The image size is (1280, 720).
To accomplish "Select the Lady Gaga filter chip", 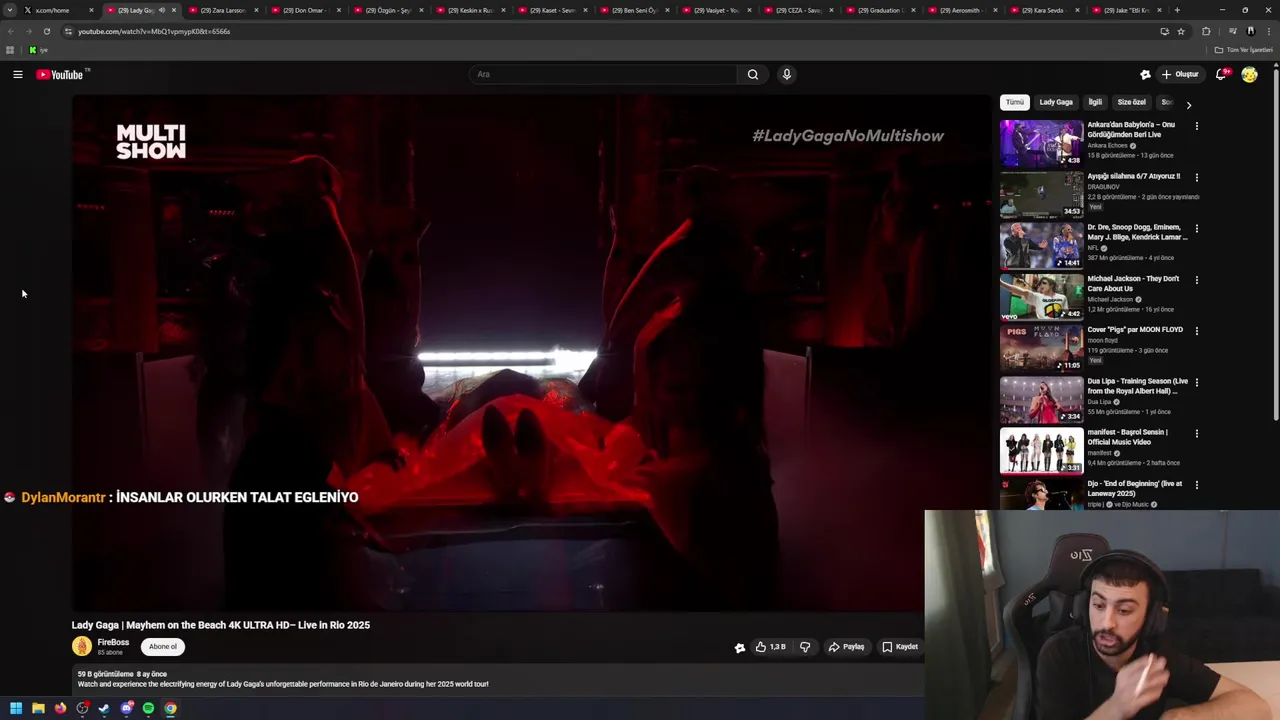I will (1056, 102).
